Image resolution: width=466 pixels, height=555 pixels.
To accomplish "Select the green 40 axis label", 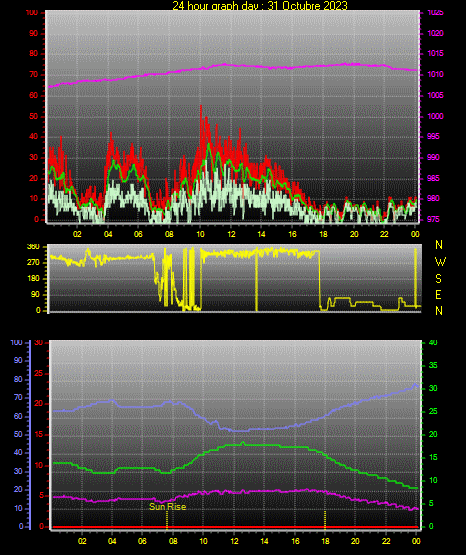I will click(433, 343).
